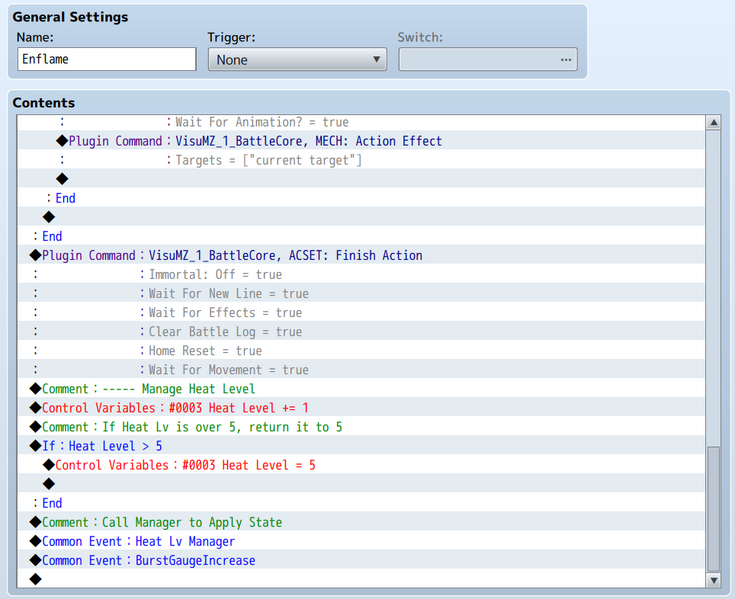Open the Trigger dropdown set to None
Image resolution: width=735 pixels, height=599 pixels.
[297, 60]
